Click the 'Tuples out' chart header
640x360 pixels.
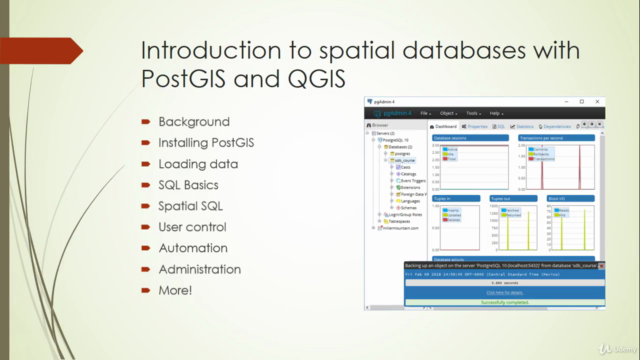point(513,199)
